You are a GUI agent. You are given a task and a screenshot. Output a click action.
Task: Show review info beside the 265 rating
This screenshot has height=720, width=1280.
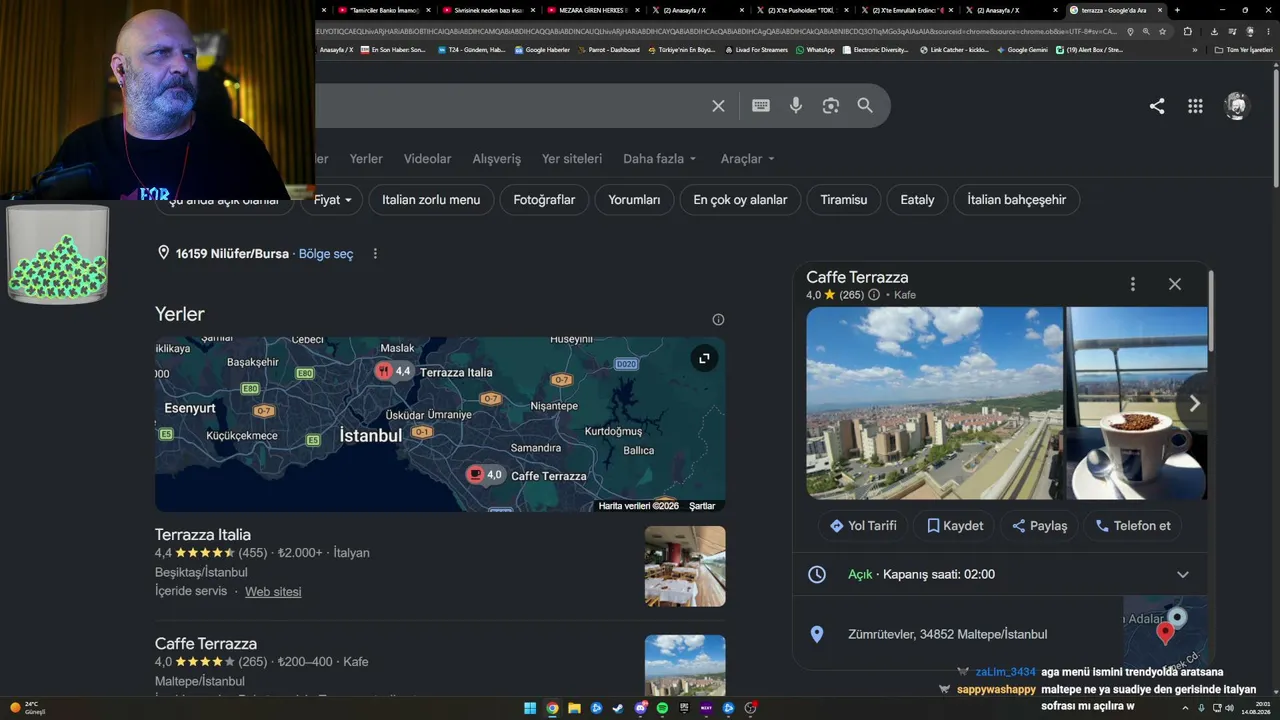click(874, 295)
